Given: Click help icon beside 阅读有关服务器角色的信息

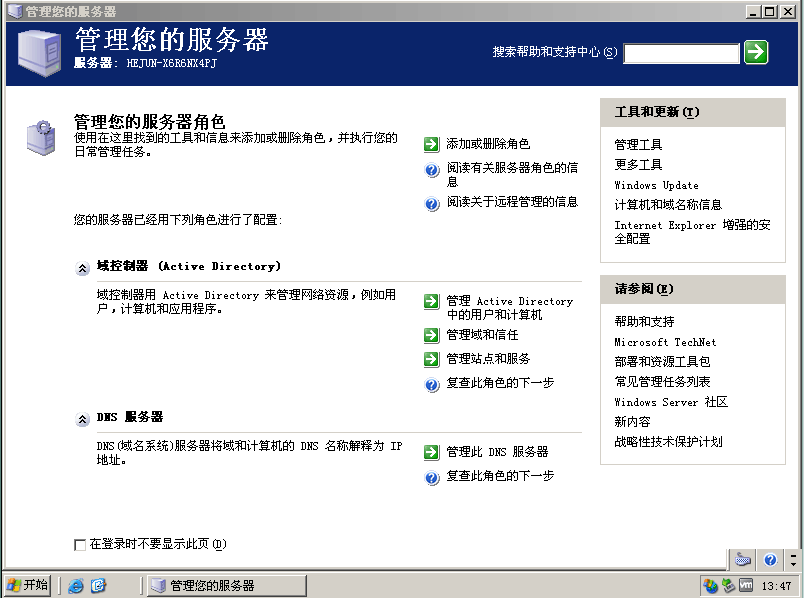Looking at the screenshot, I should click(x=432, y=171).
